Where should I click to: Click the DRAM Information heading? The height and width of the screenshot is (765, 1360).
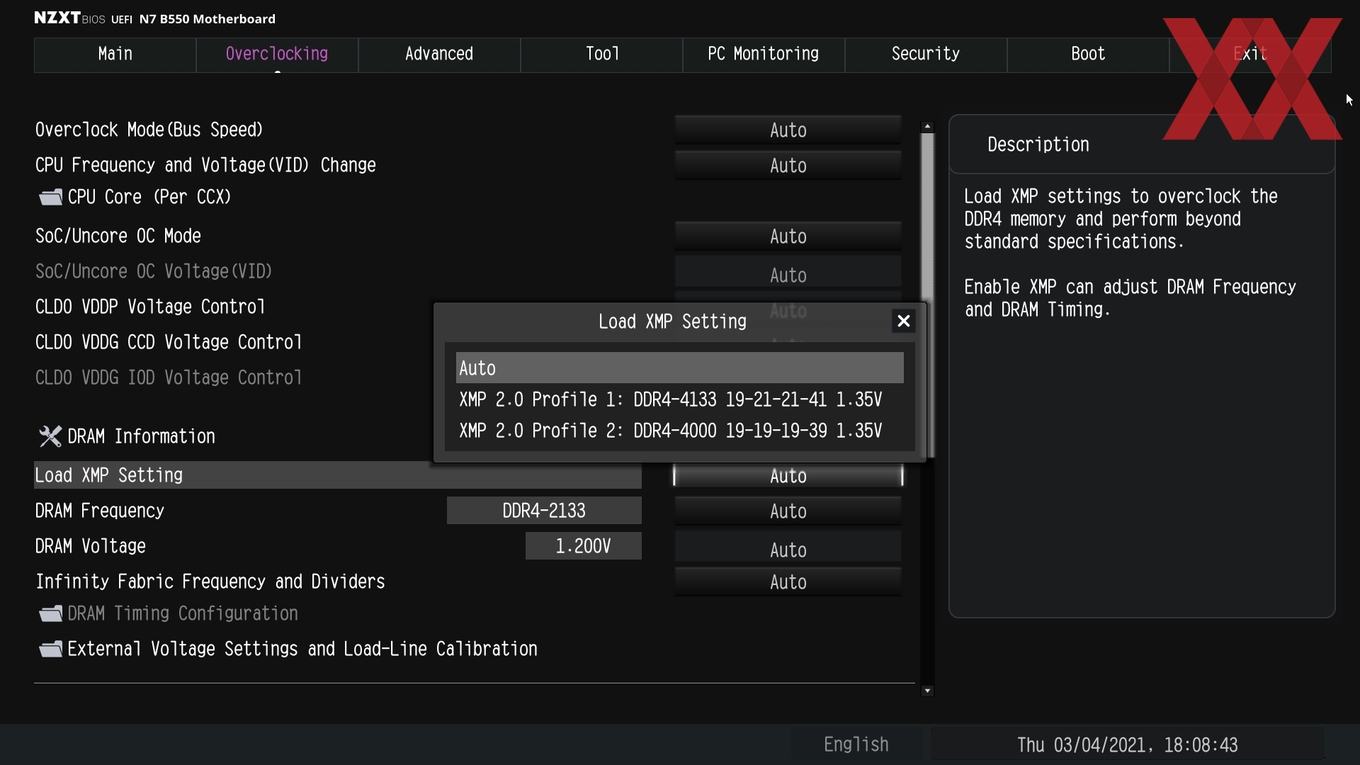pos(141,436)
